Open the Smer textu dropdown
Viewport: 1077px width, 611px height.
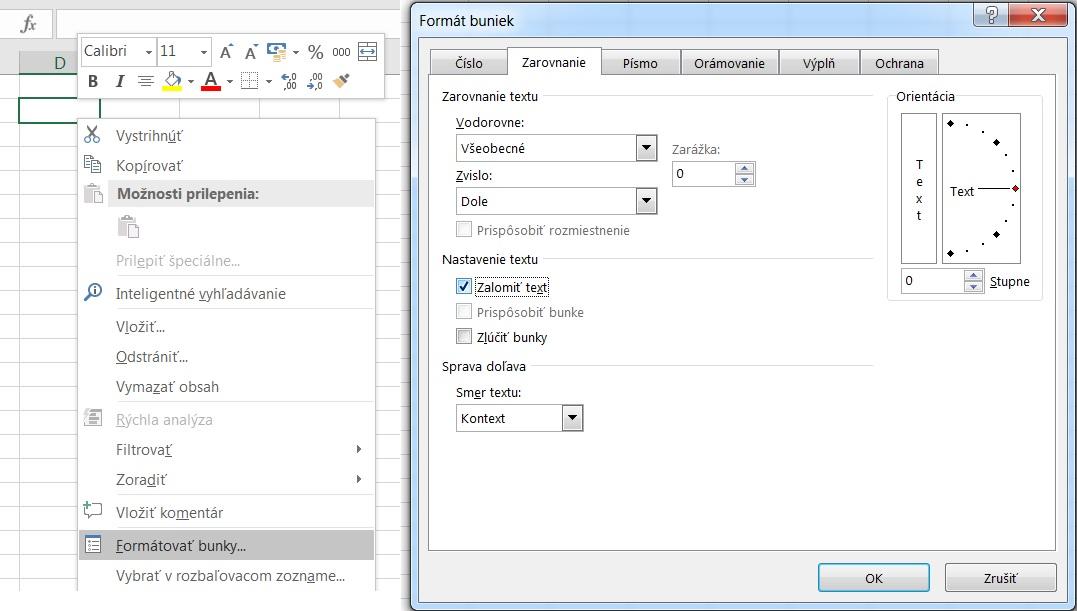[x=572, y=419]
